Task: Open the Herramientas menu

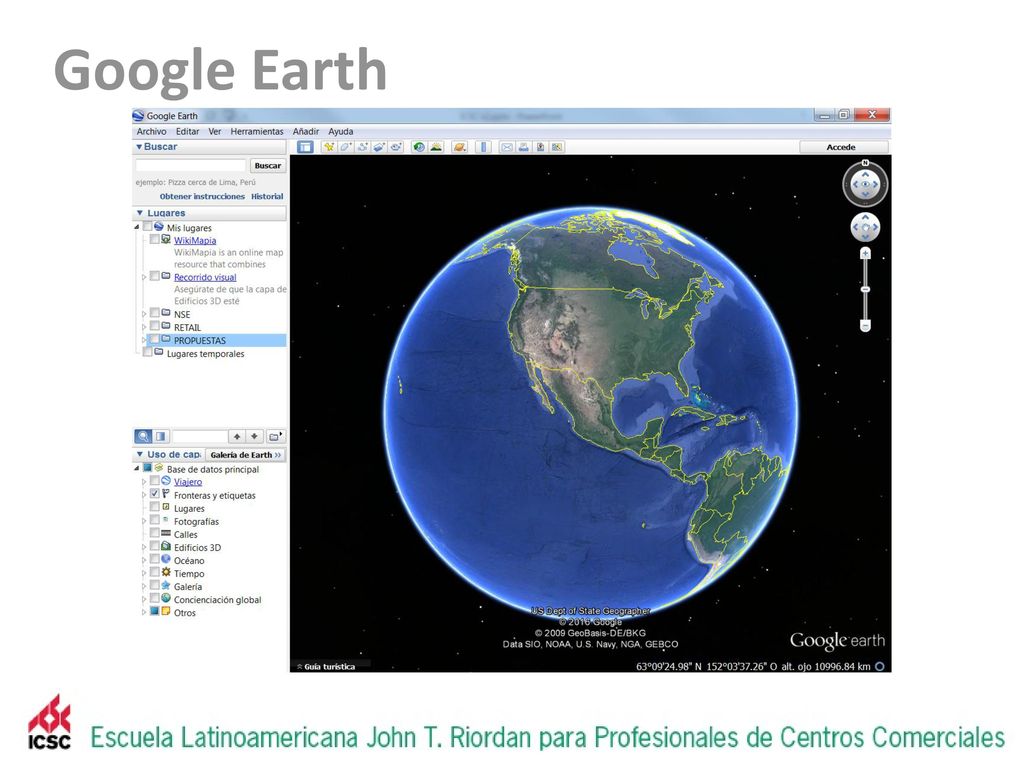Action: [257, 131]
